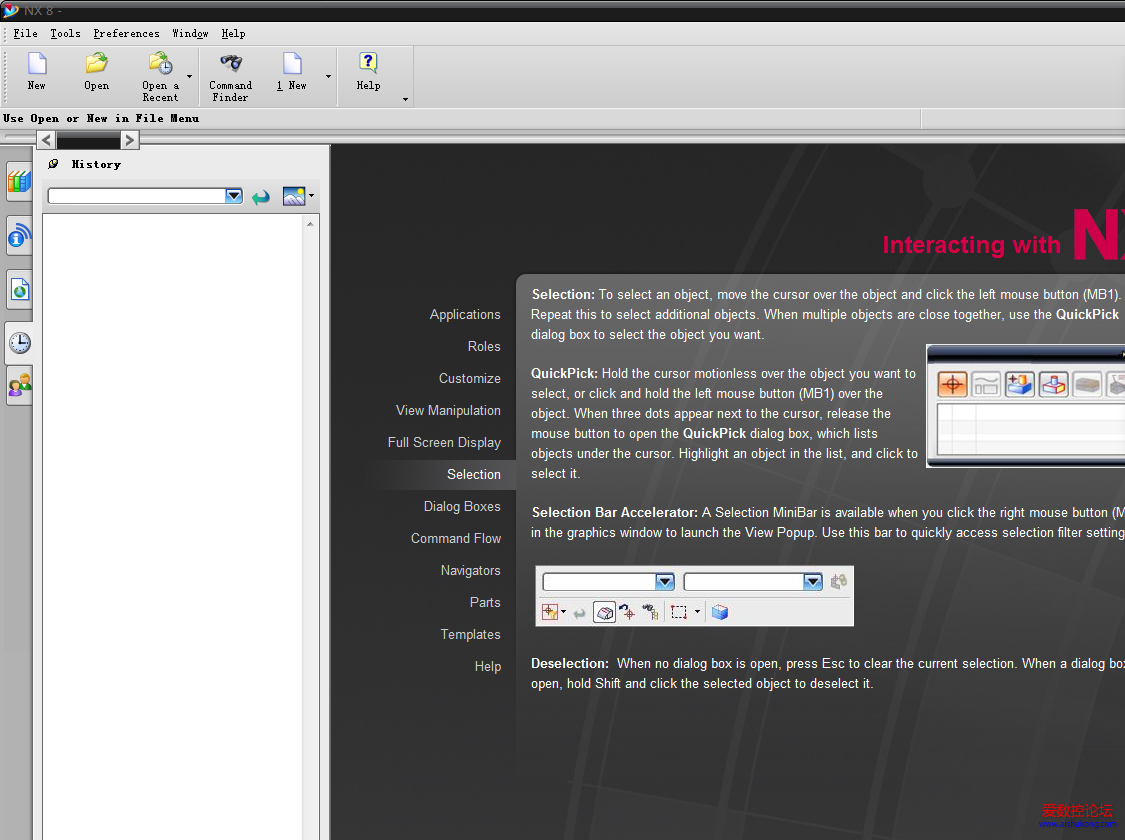
Task: Click the green return arrow in History panel
Action: pyautogui.click(x=260, y=197)
